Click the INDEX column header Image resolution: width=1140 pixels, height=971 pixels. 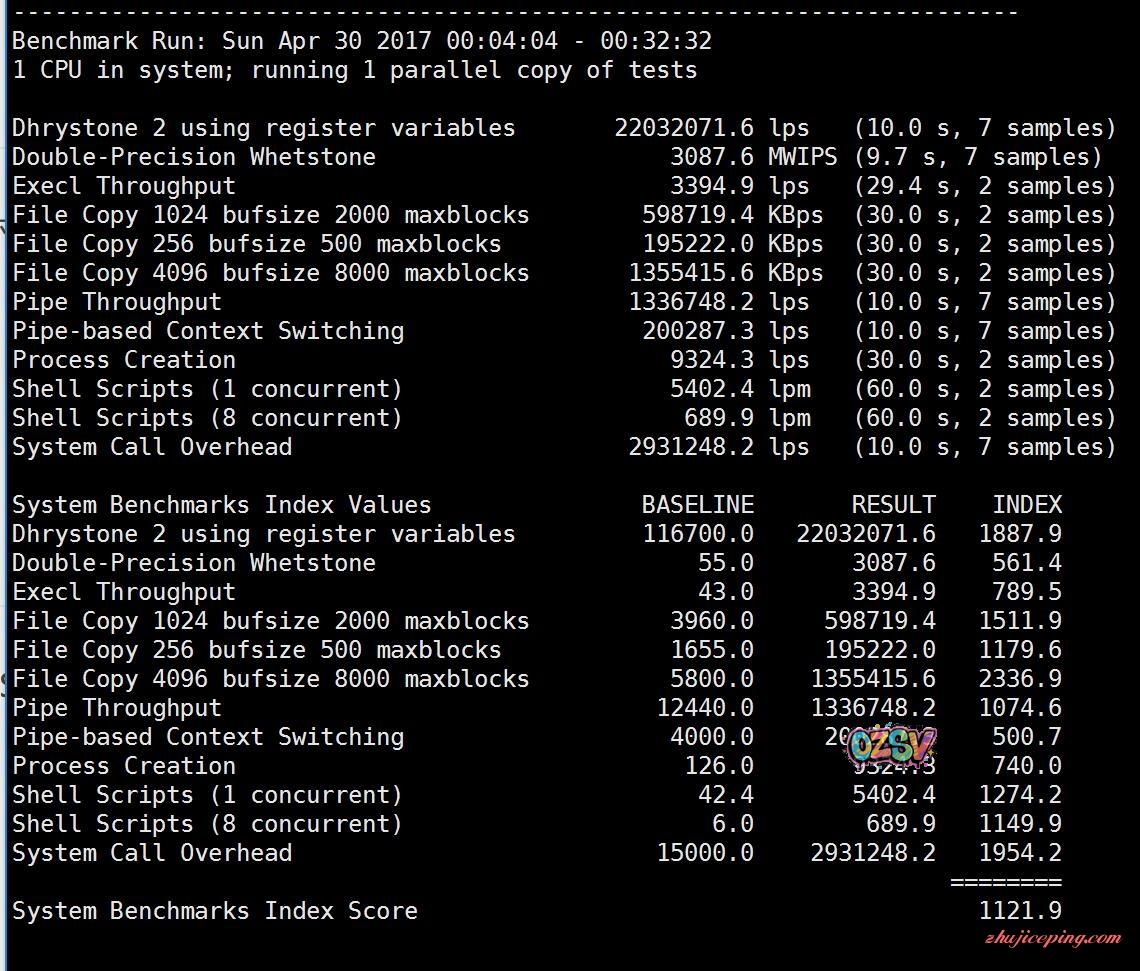coord(1026,505)
